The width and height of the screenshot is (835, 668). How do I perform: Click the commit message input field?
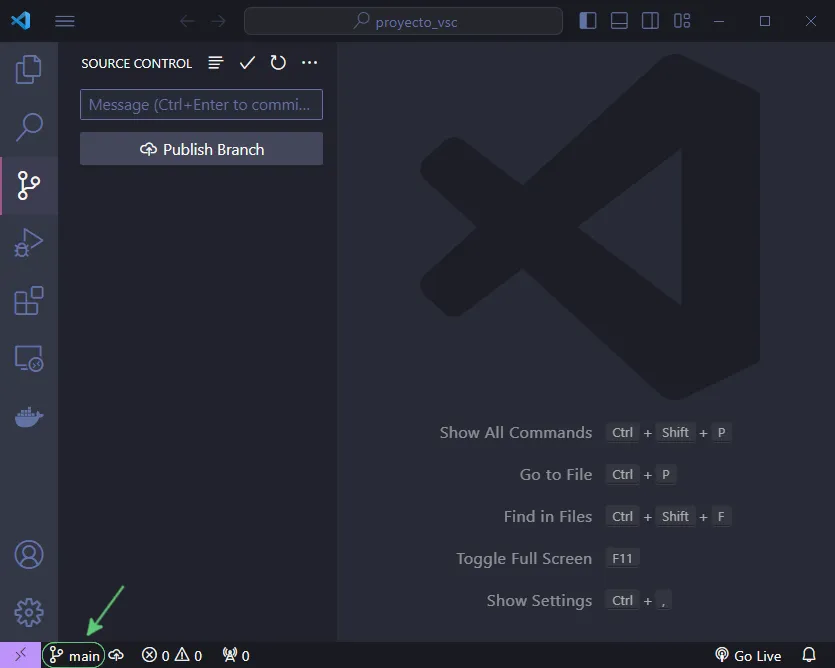pos(201,105)
